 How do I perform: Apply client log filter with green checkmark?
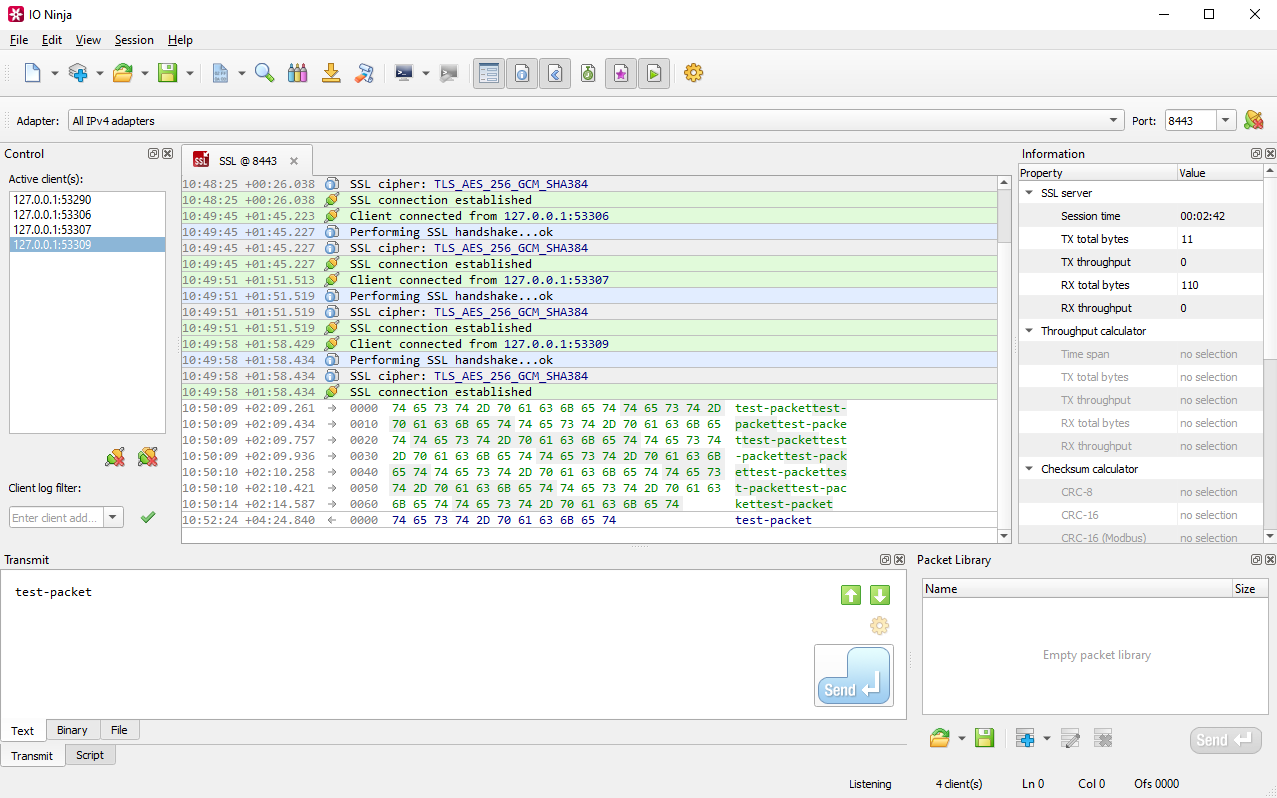pos(148,517)
